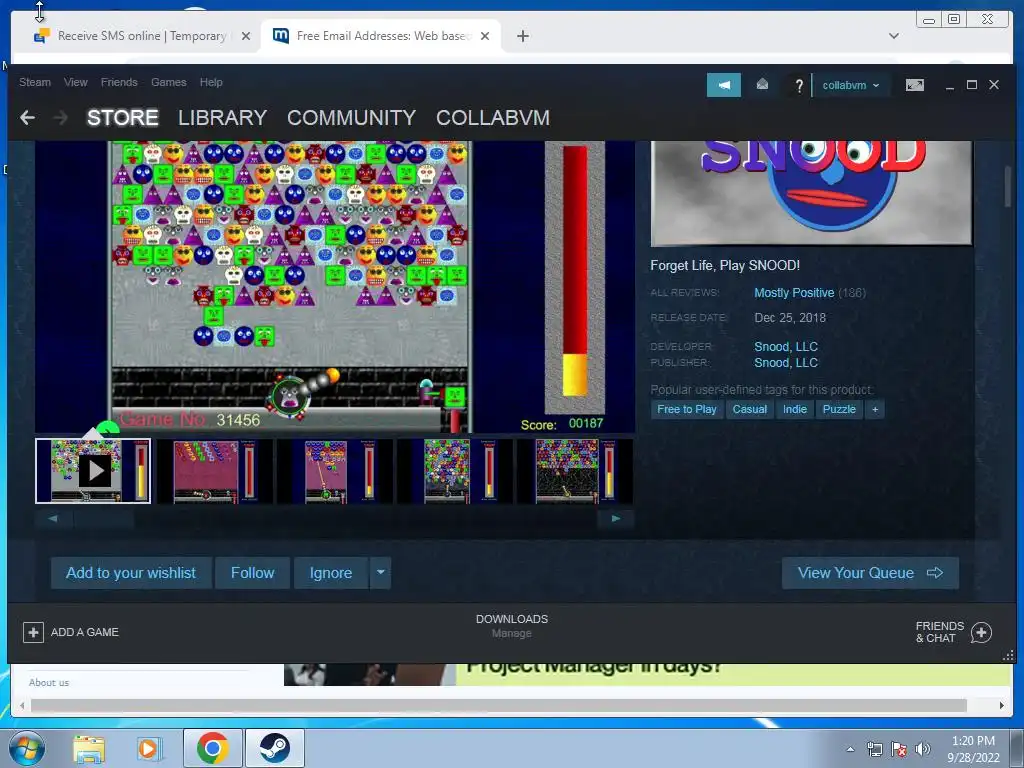
Task: Open Windows Explorer from taskbar
Action: [89, 748]
